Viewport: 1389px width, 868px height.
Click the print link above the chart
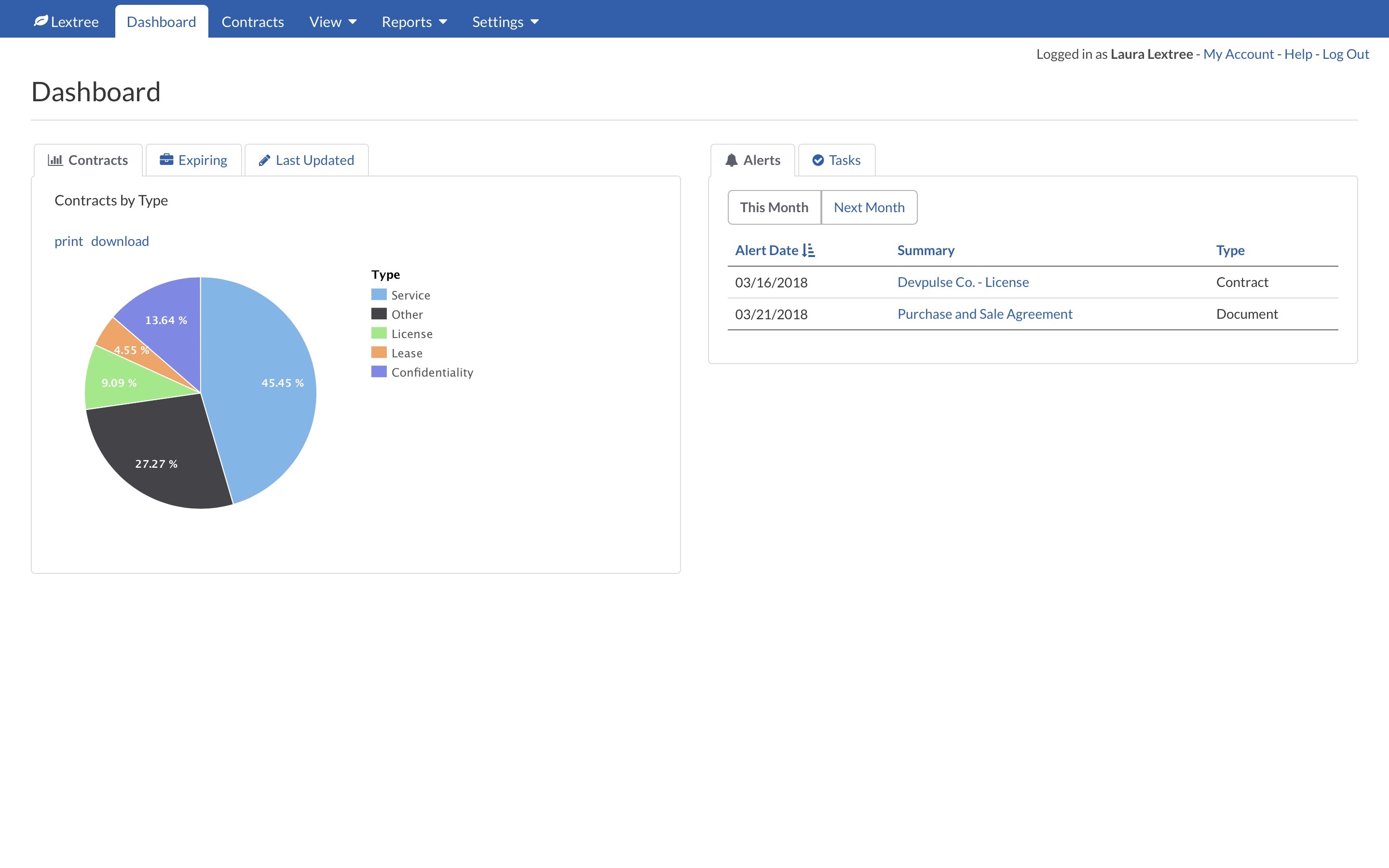(x=68, y=241)
